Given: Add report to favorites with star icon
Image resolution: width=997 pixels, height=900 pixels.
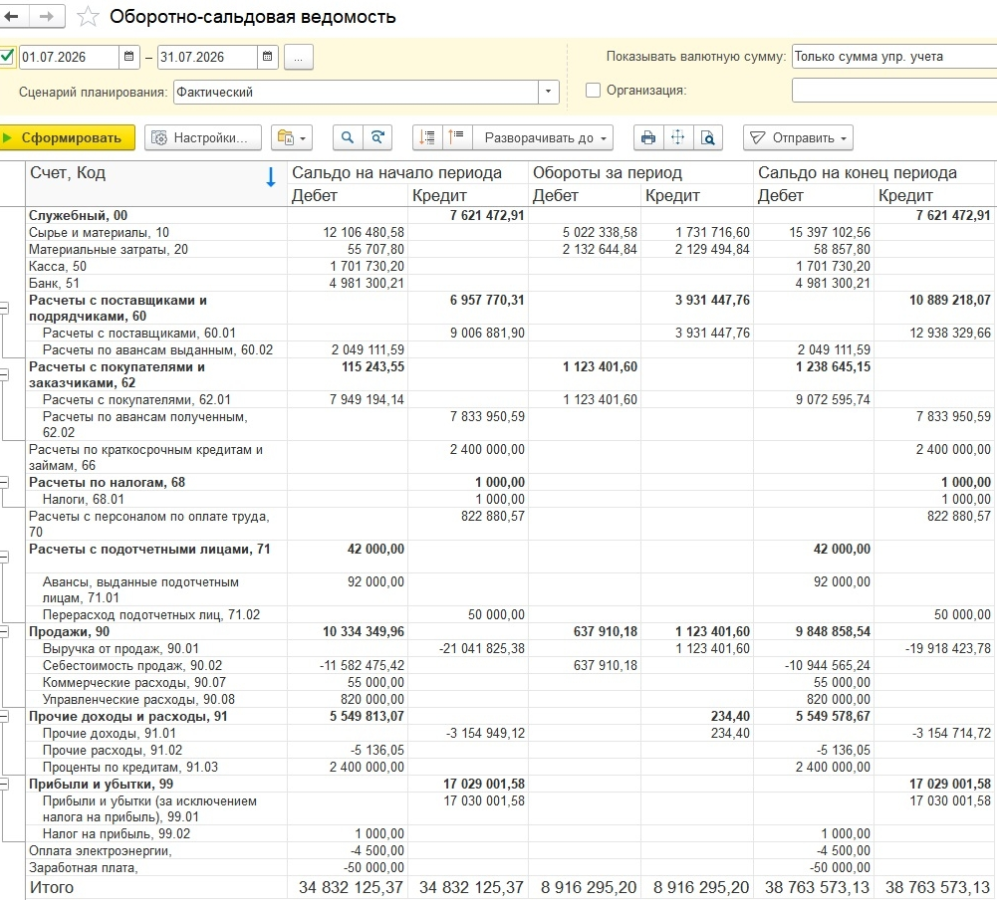Looking at the screenshot, I should [88, 17].
